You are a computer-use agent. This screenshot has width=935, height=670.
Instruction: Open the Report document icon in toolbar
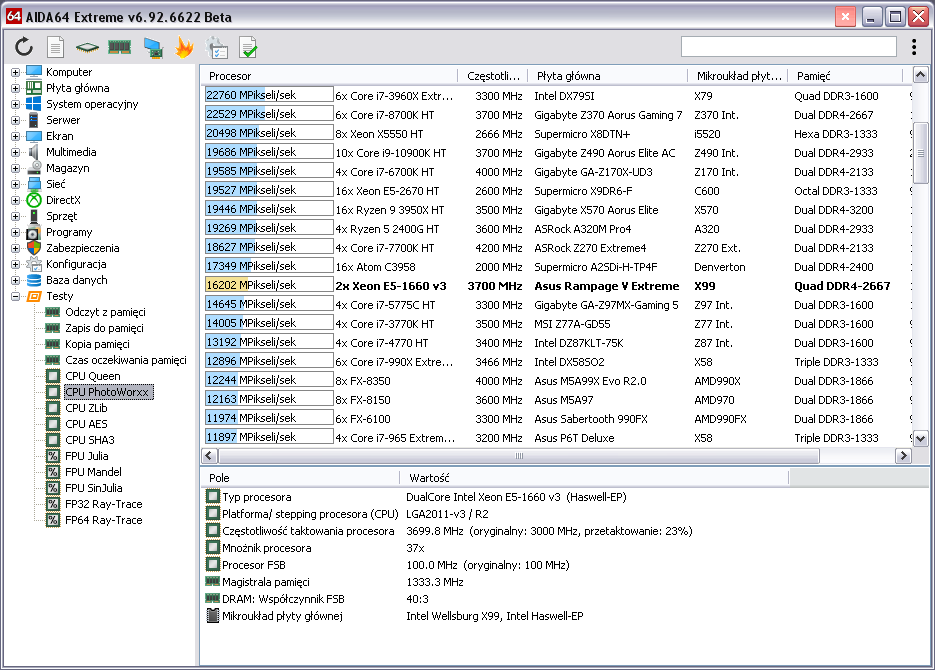pyautogui.click(x=56, y=47)
